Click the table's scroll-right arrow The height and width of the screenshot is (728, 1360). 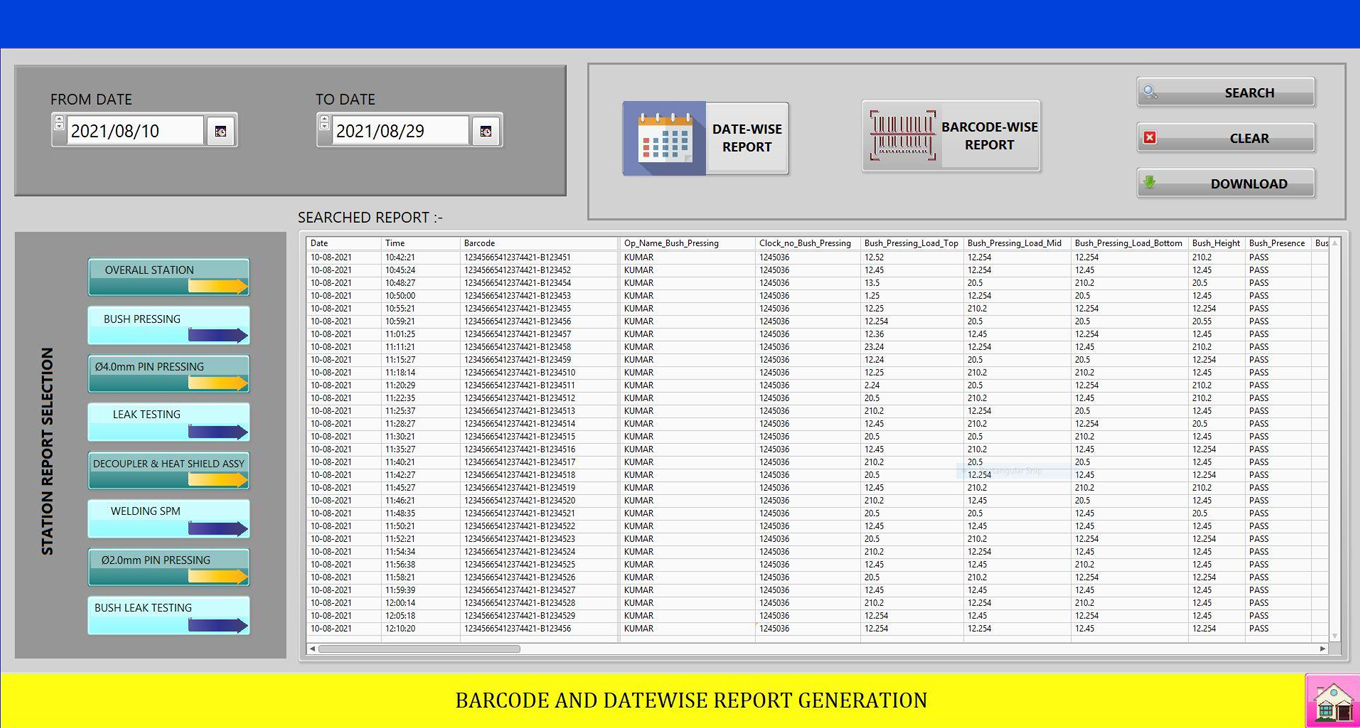pyautogui.click(x=1322, y=649)
